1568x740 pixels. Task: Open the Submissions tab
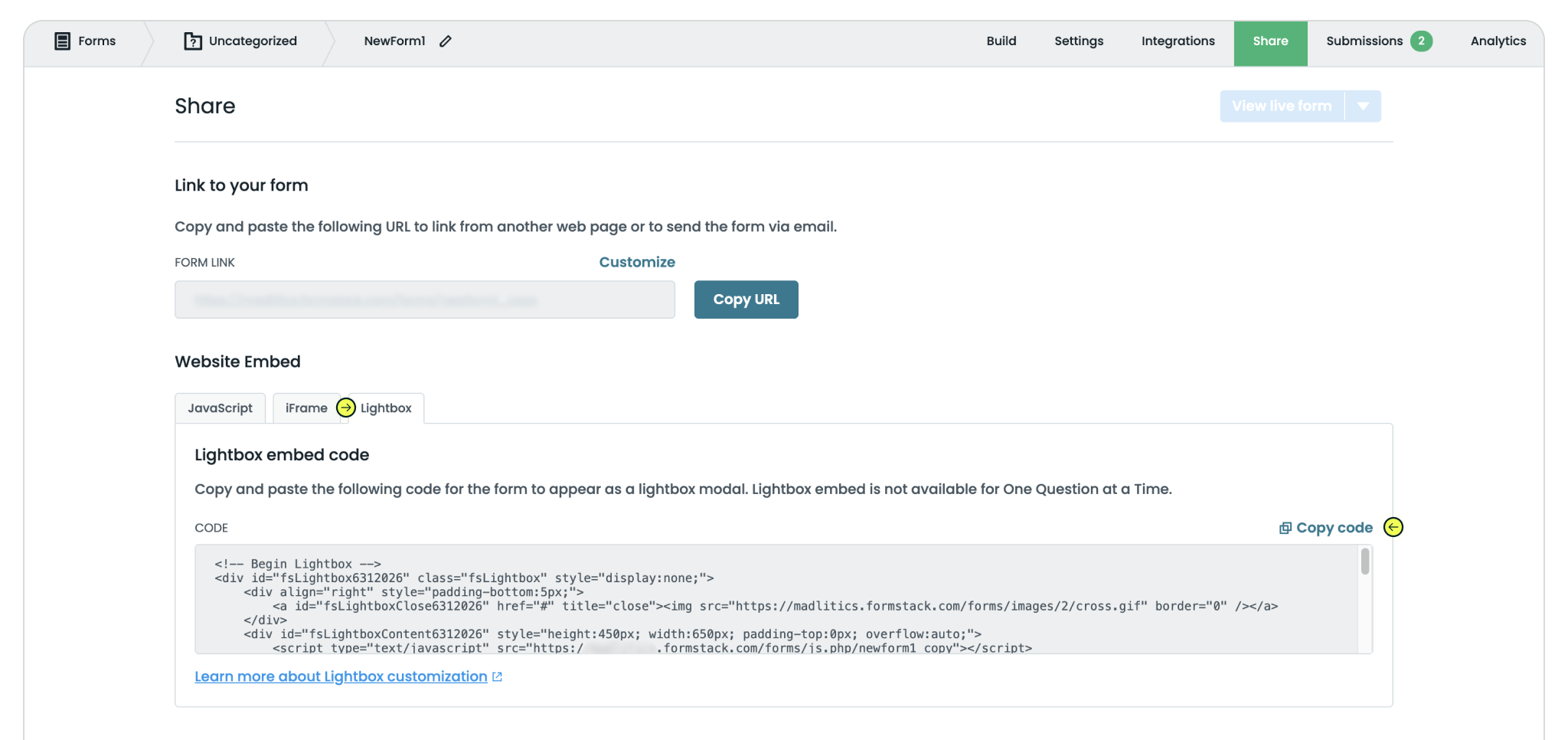tap(1365, 41)
